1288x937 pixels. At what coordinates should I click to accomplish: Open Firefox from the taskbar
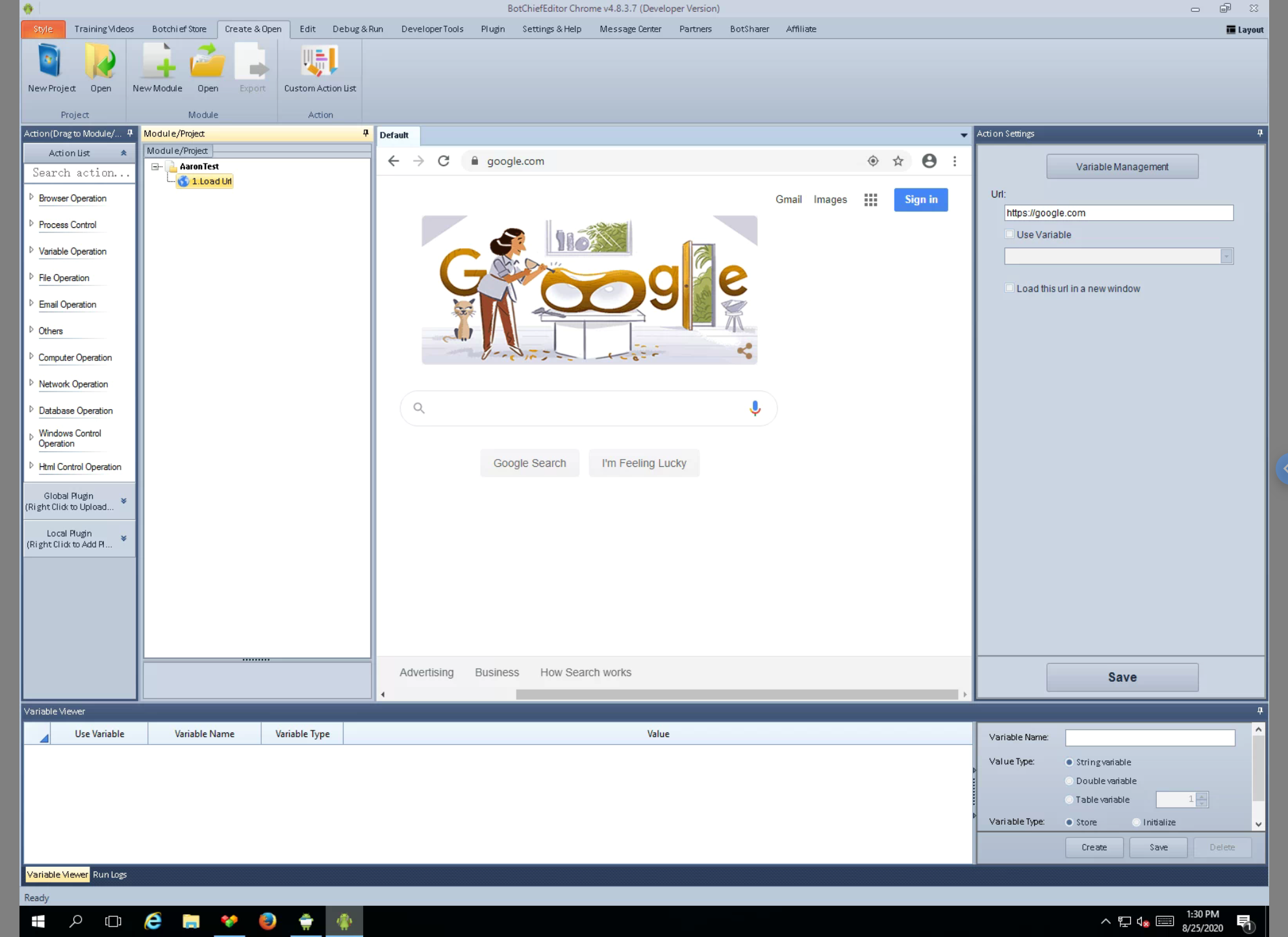click(x=268, y=921)
